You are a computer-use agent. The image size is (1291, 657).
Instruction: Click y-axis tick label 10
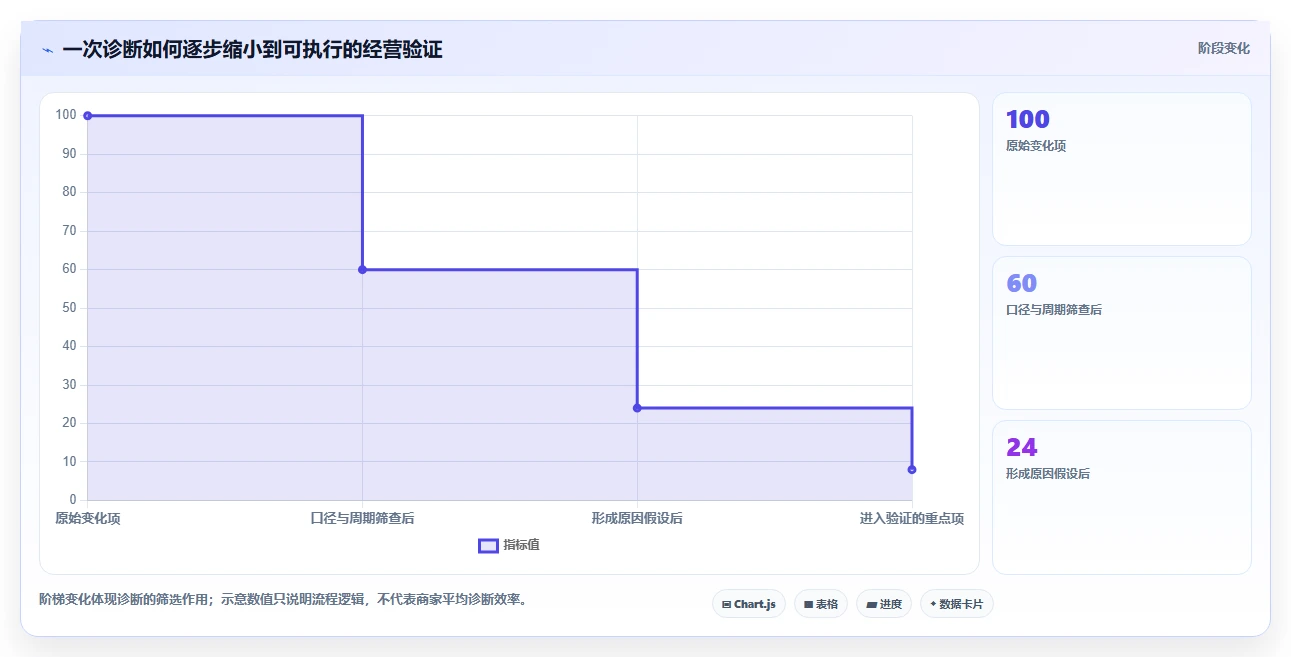pos(69,461)
